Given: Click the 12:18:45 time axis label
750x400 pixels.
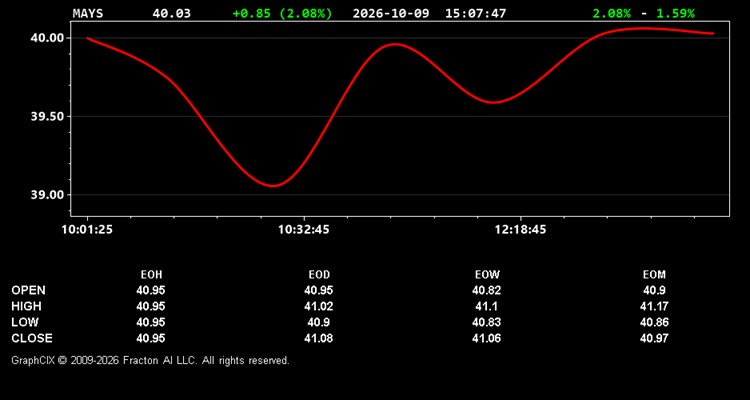Looking at the screenshot, I should [x=520, y=230].
